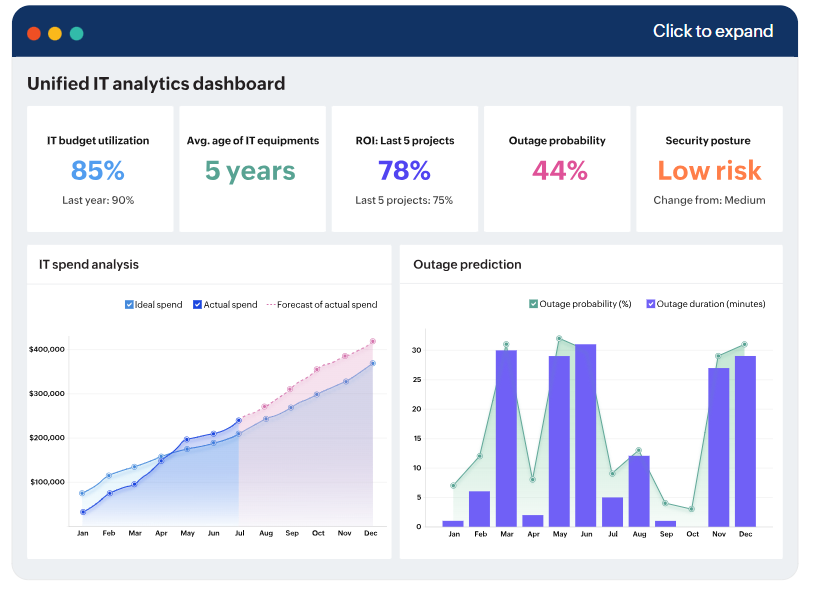832x589 pixels.
Task: Toggle the Ideal spend legend checkbox
Action: [x=131, y=304]
